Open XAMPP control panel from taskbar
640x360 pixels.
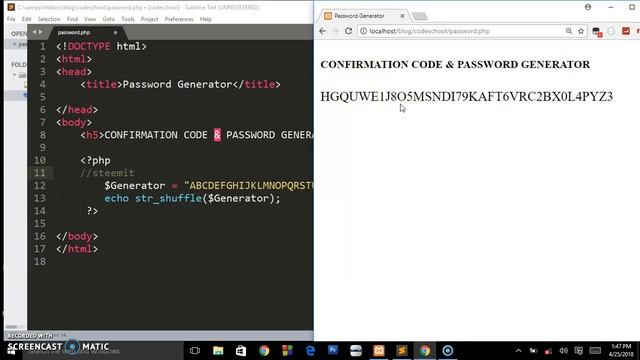pos(379,351)
